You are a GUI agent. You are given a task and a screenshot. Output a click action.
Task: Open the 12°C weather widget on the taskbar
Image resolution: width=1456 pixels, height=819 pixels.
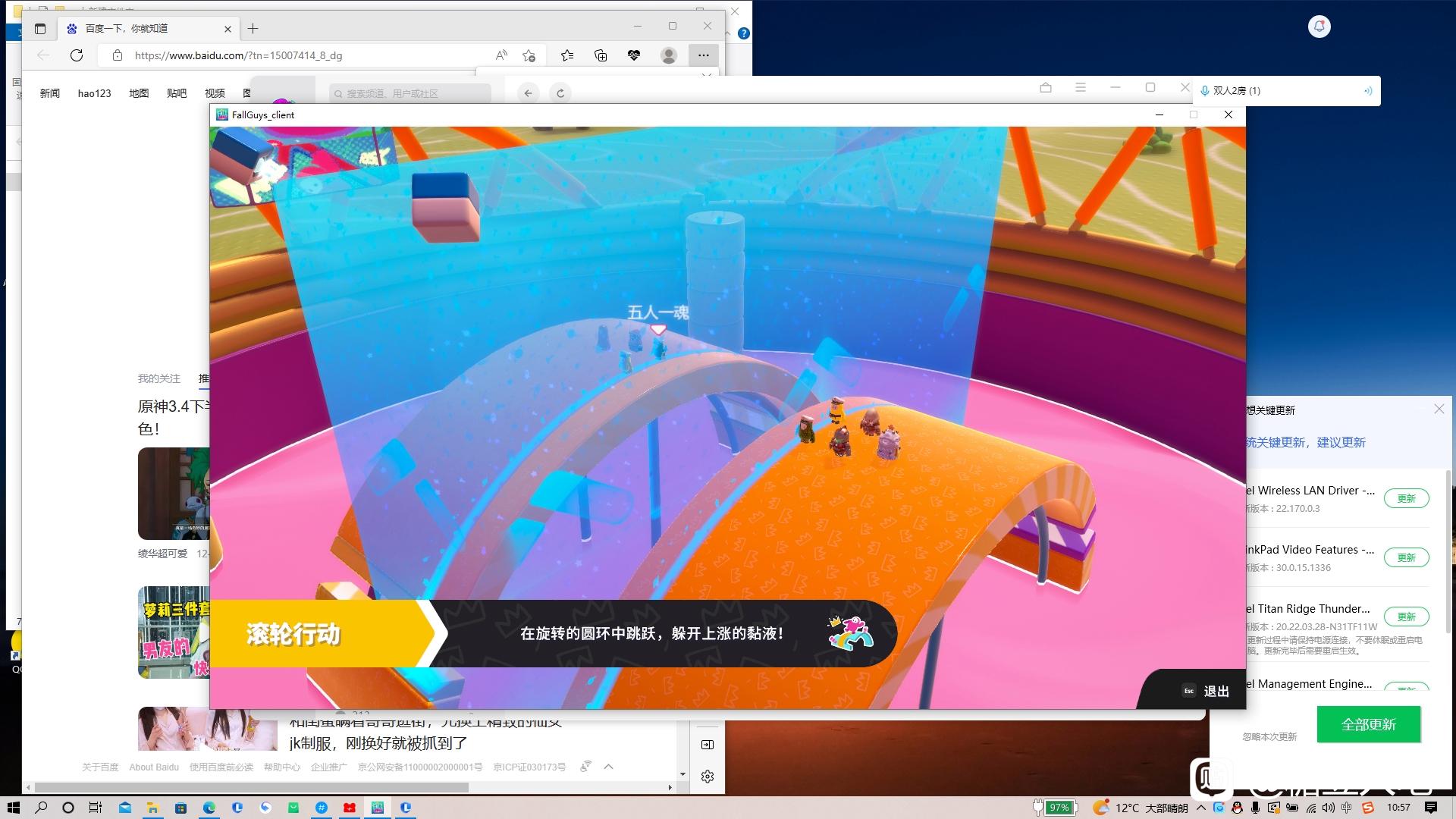pos(1141,808)
